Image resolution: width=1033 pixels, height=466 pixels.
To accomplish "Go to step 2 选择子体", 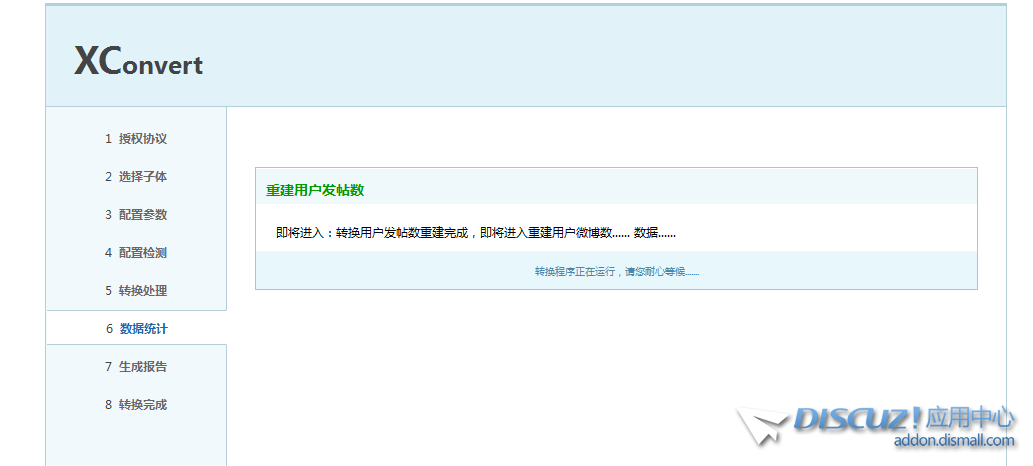I will point(136,177).
